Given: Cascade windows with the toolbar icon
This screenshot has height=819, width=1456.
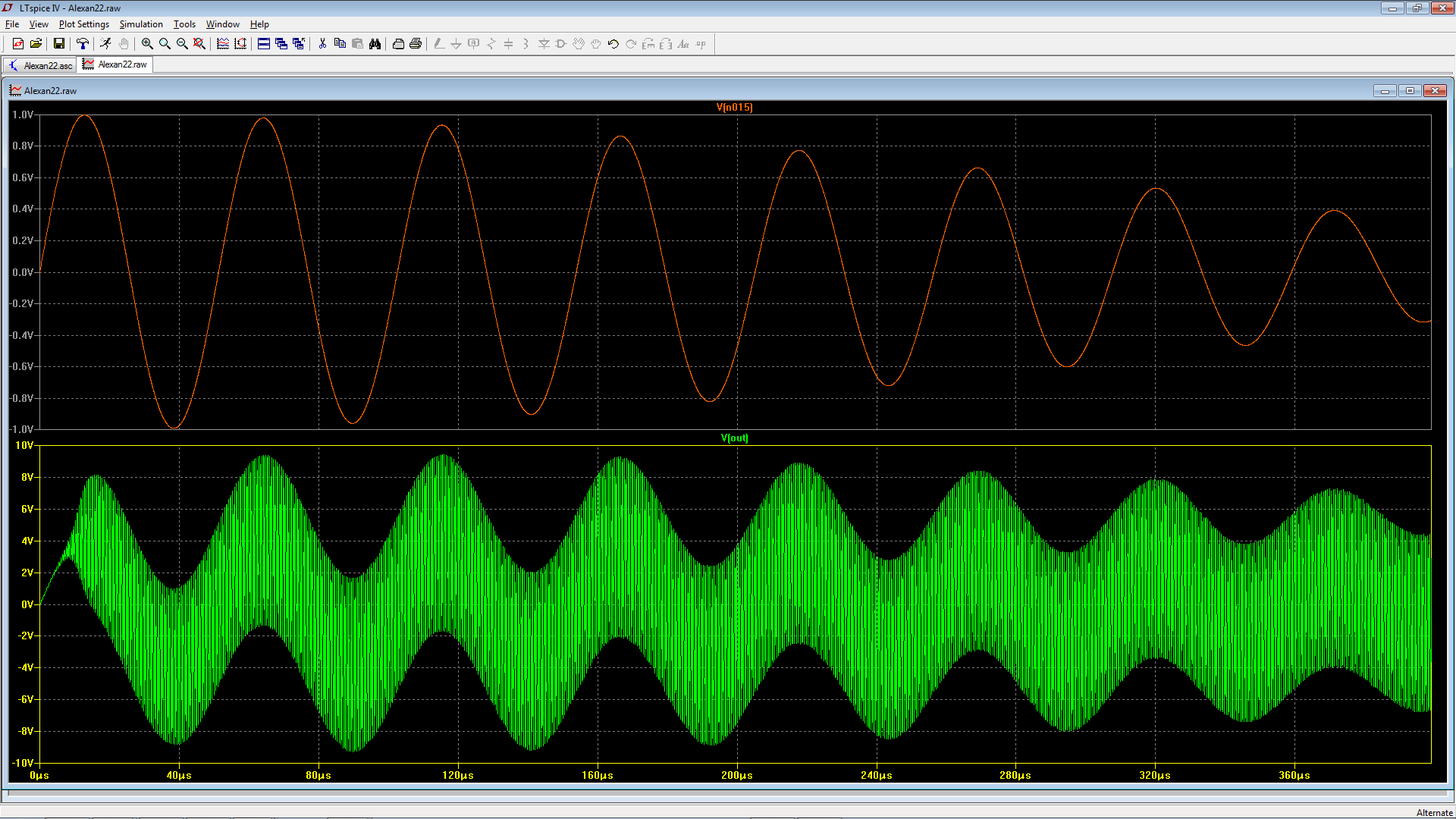Looking at the screenshot, I should pos(281,44).
